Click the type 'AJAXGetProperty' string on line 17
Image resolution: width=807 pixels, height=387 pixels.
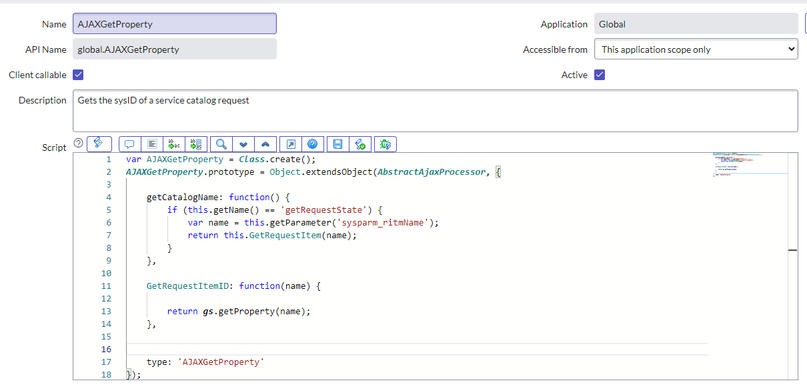click(x=221, y=362)
